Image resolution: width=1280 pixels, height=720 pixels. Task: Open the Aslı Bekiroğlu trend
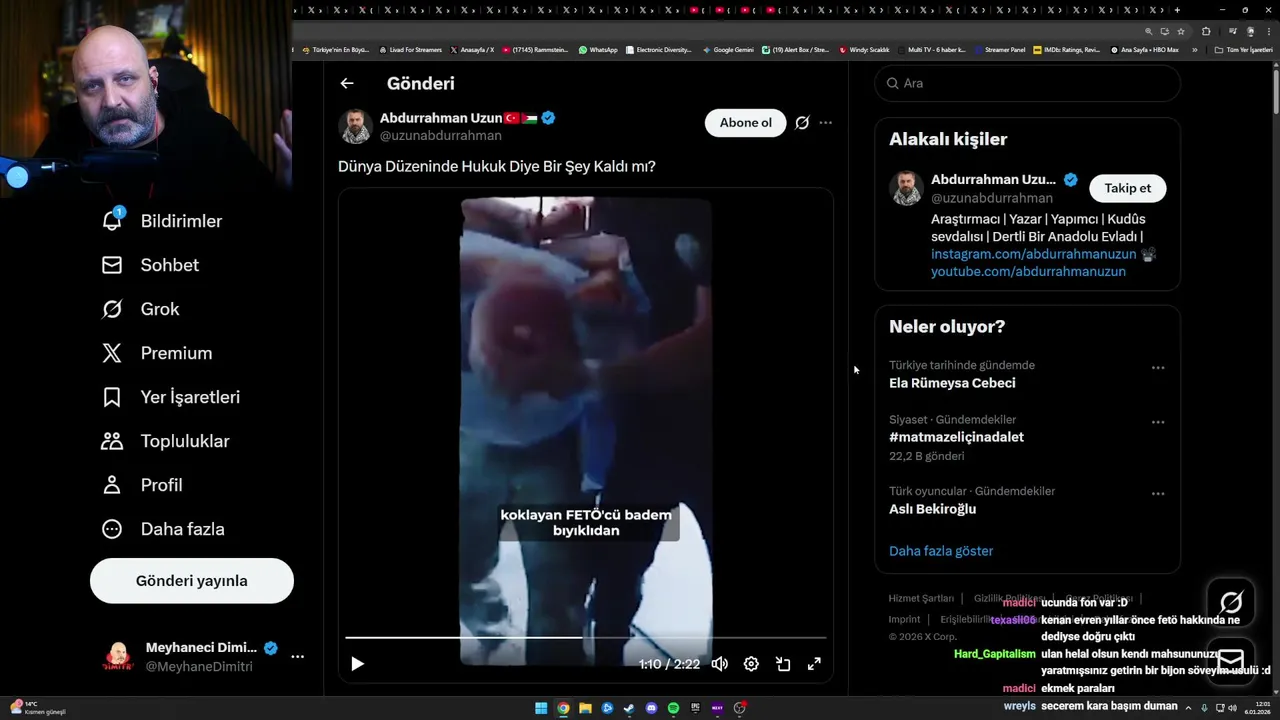point(933,509)
